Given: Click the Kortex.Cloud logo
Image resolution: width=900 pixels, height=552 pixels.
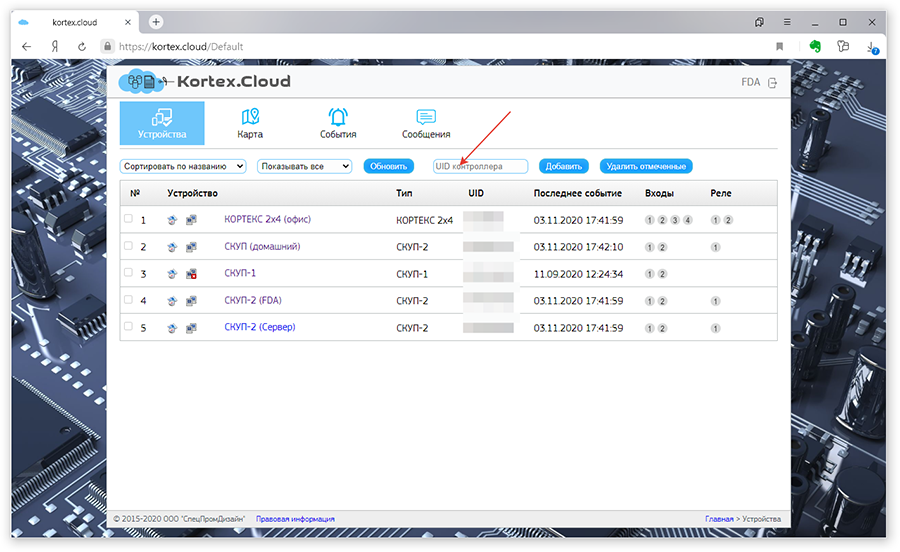Looking at the screenshot, I should 205,83.
